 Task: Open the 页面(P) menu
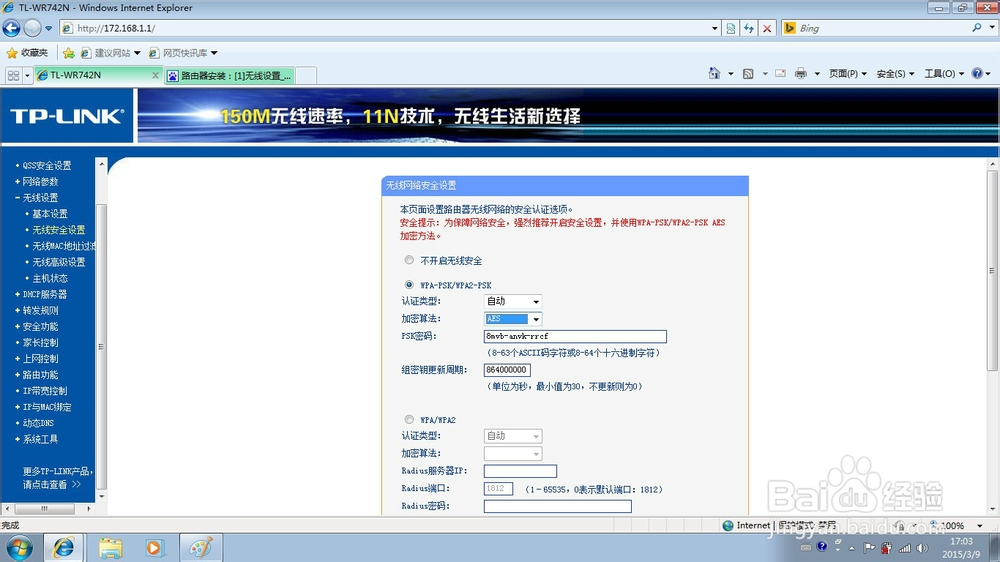tap(848, 74)
